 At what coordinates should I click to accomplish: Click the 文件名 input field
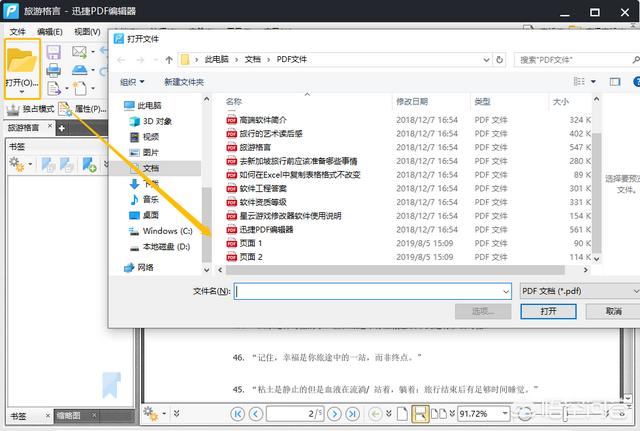tap(372, 291)
